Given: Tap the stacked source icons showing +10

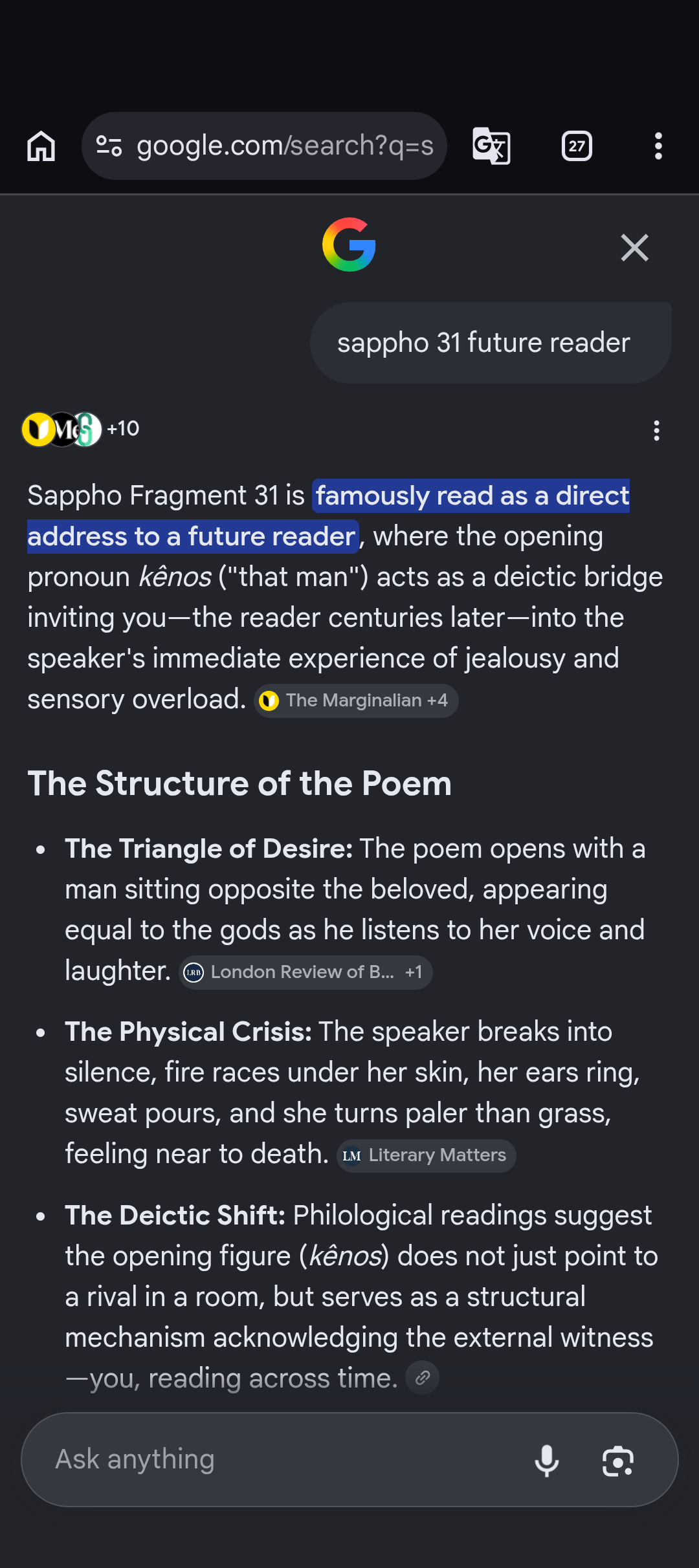Looking at the screenshot, I should click(x=80, y=430).
